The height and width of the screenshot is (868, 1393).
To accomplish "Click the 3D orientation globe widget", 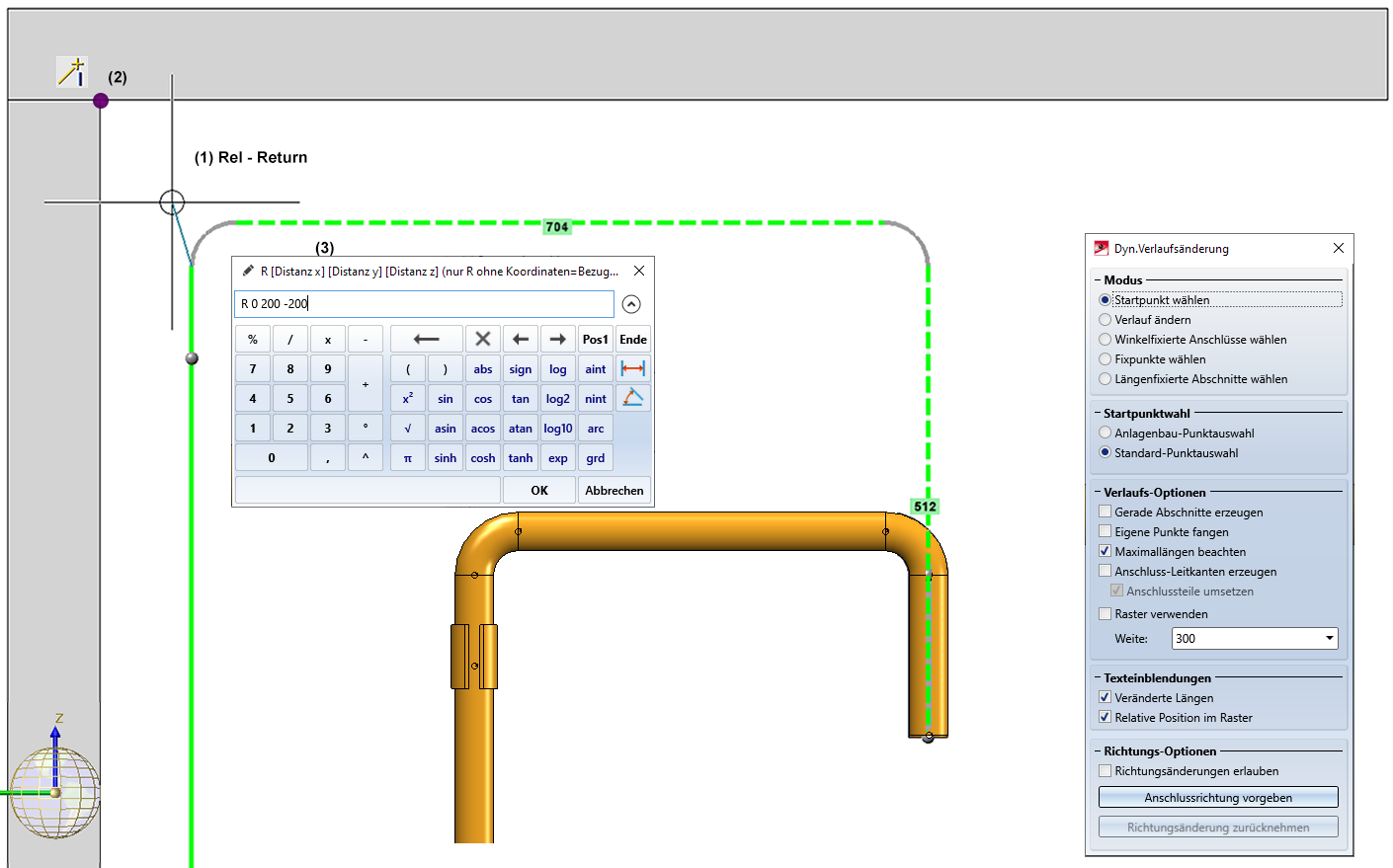I will 55,792.
